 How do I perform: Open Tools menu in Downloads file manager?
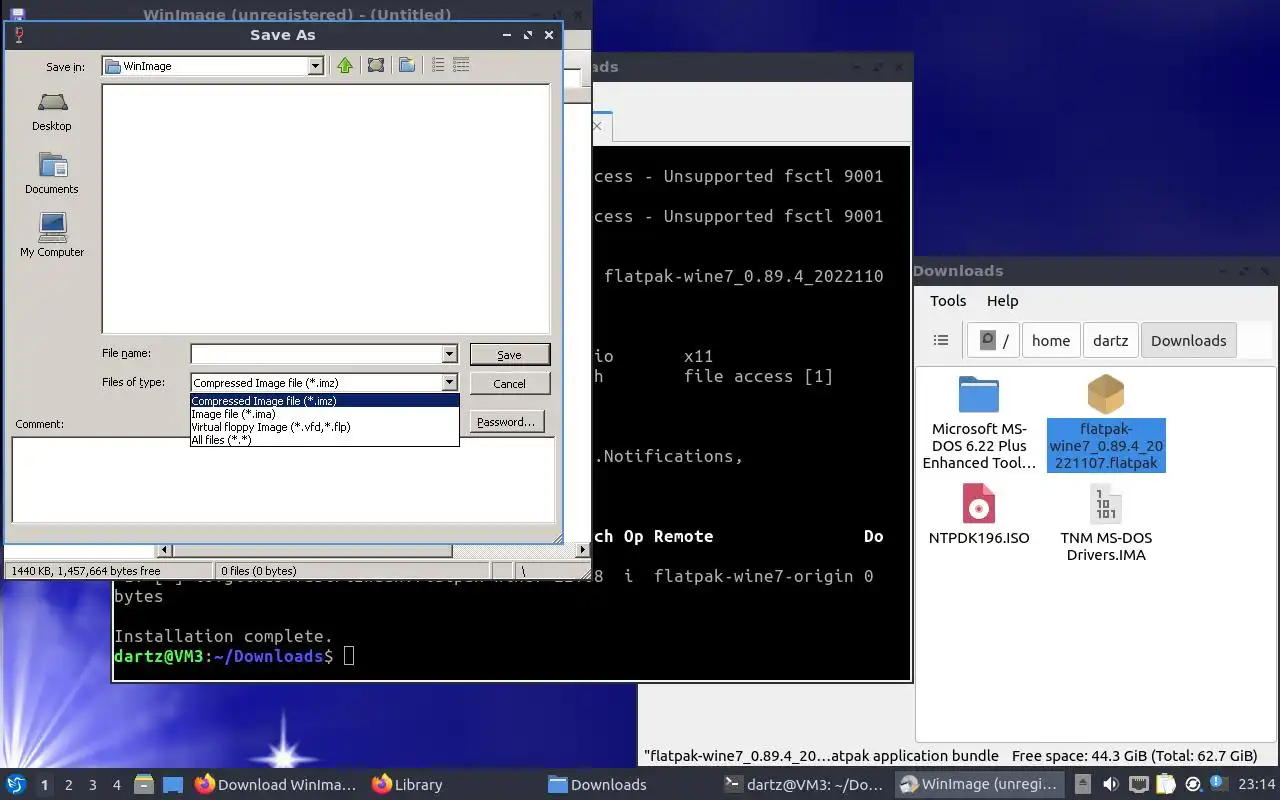pyautogui.click(x=948, y=301)
